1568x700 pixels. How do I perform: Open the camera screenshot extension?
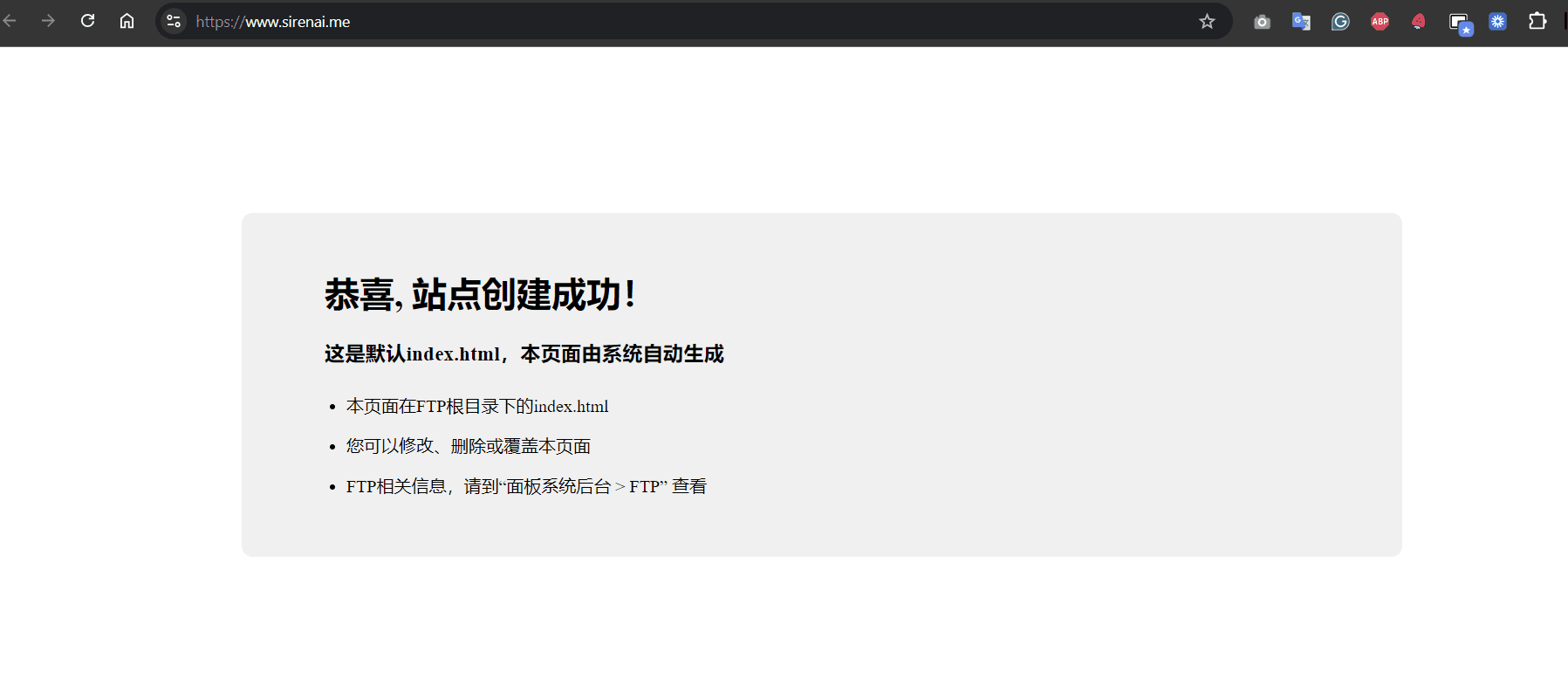[x=1262, y=22]
